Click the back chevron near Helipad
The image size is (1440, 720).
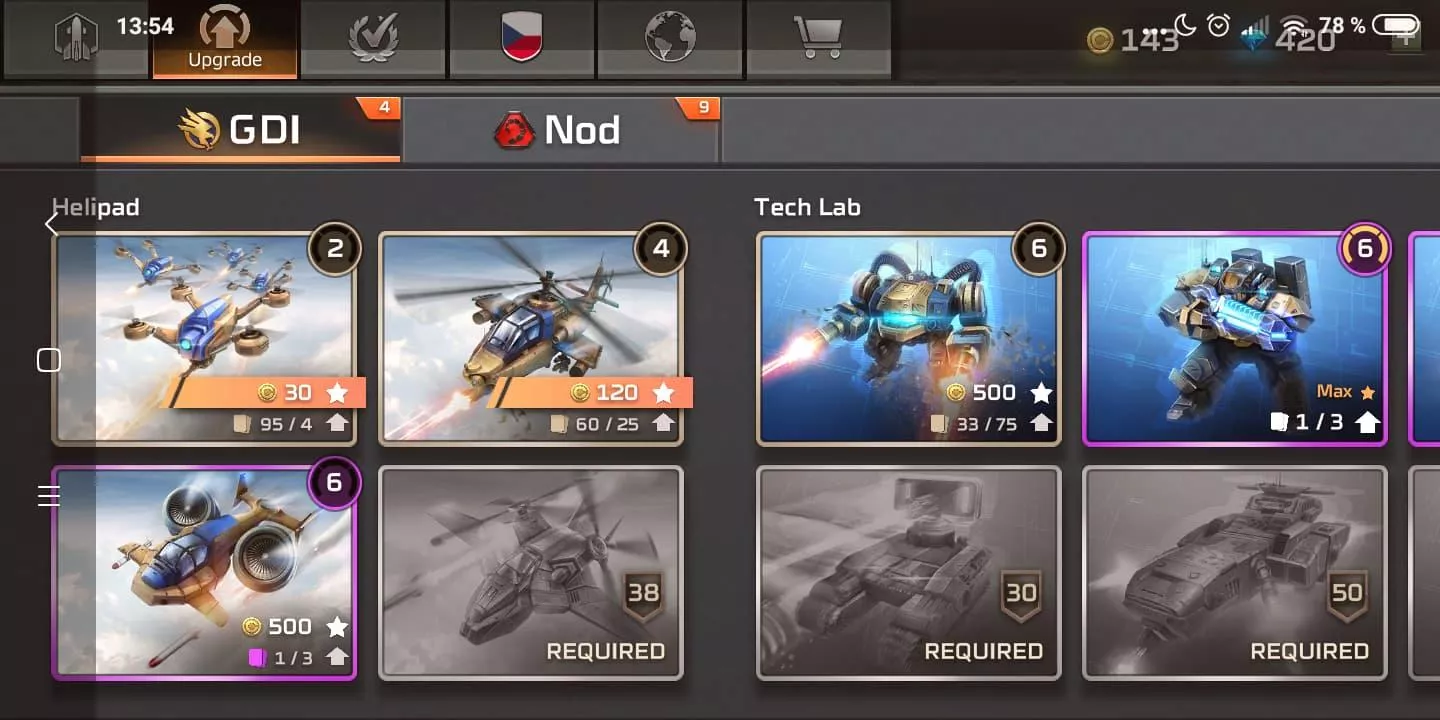(x=52, y=224)
